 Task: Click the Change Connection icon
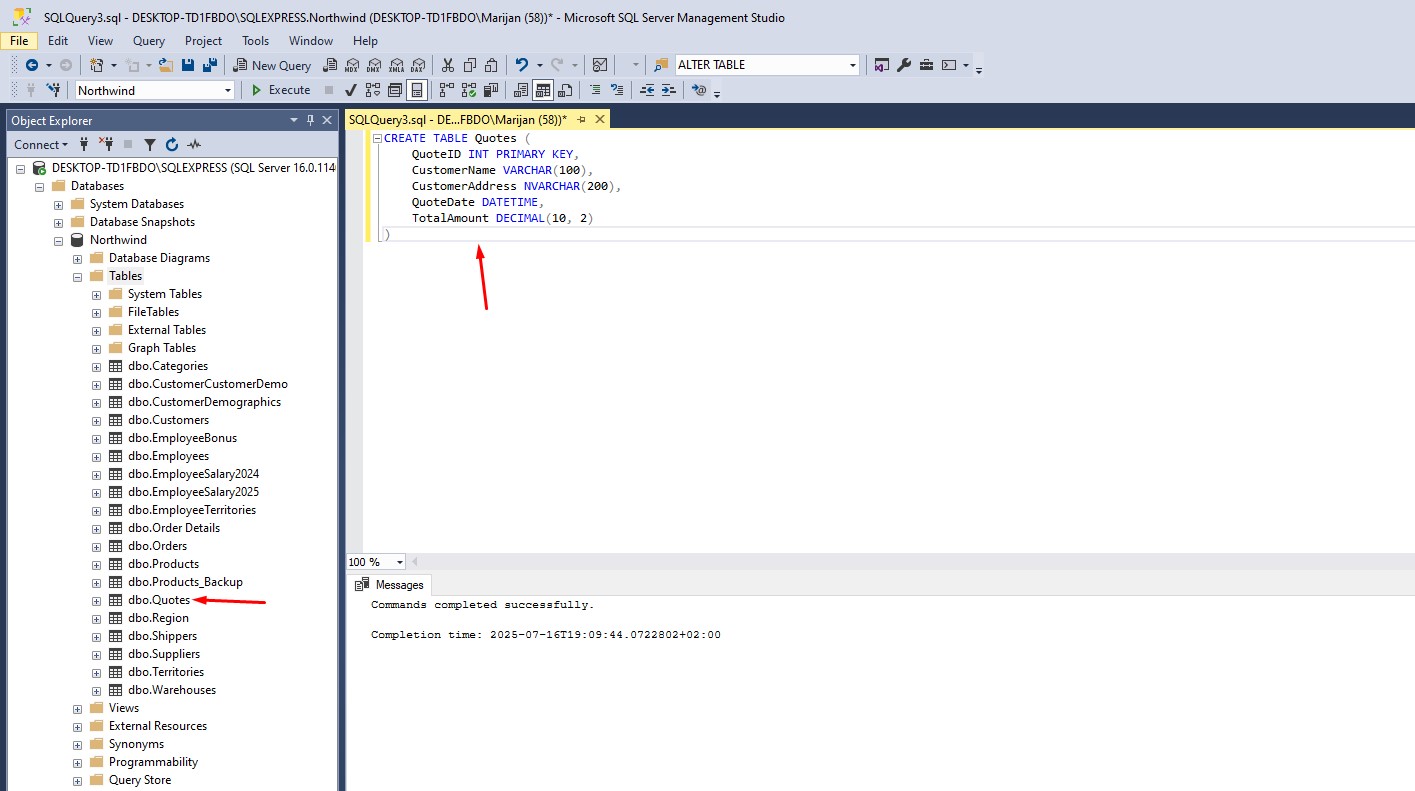53,90
